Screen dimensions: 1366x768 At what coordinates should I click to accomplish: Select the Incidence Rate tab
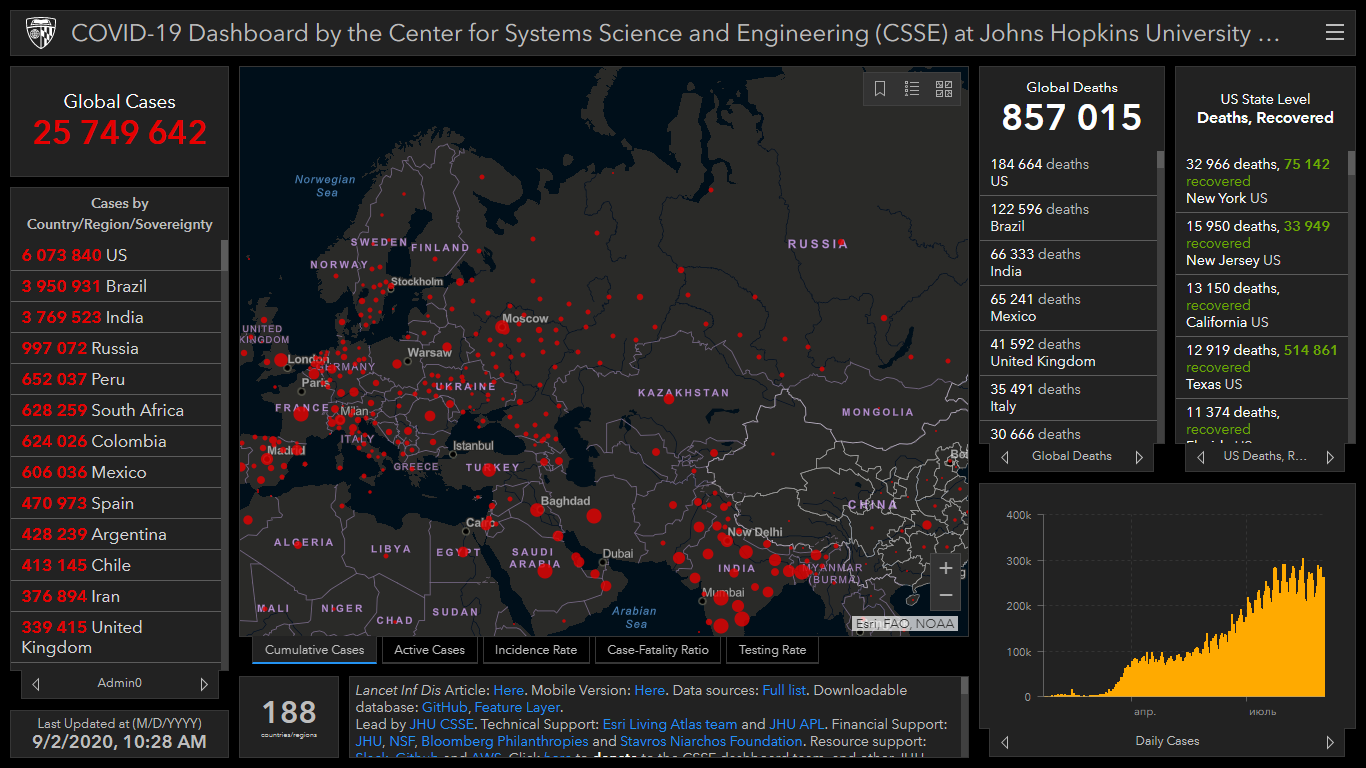536,650
